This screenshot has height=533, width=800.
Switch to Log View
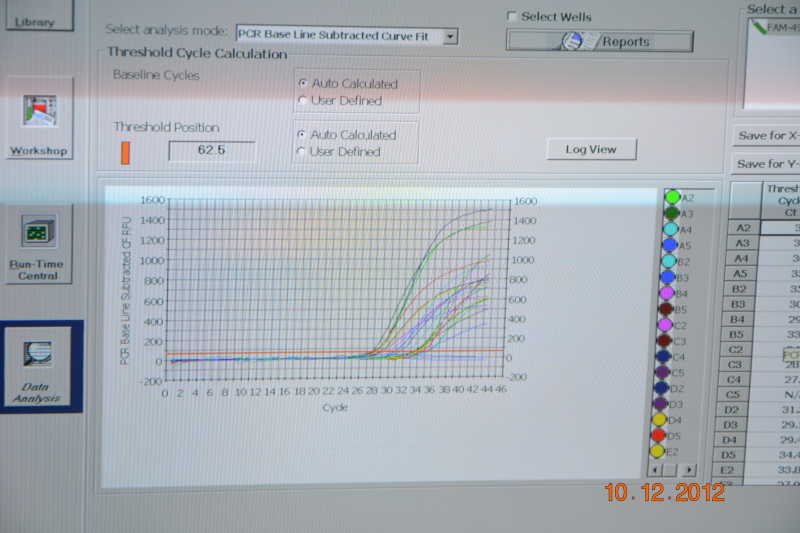(x=591, y=149)
